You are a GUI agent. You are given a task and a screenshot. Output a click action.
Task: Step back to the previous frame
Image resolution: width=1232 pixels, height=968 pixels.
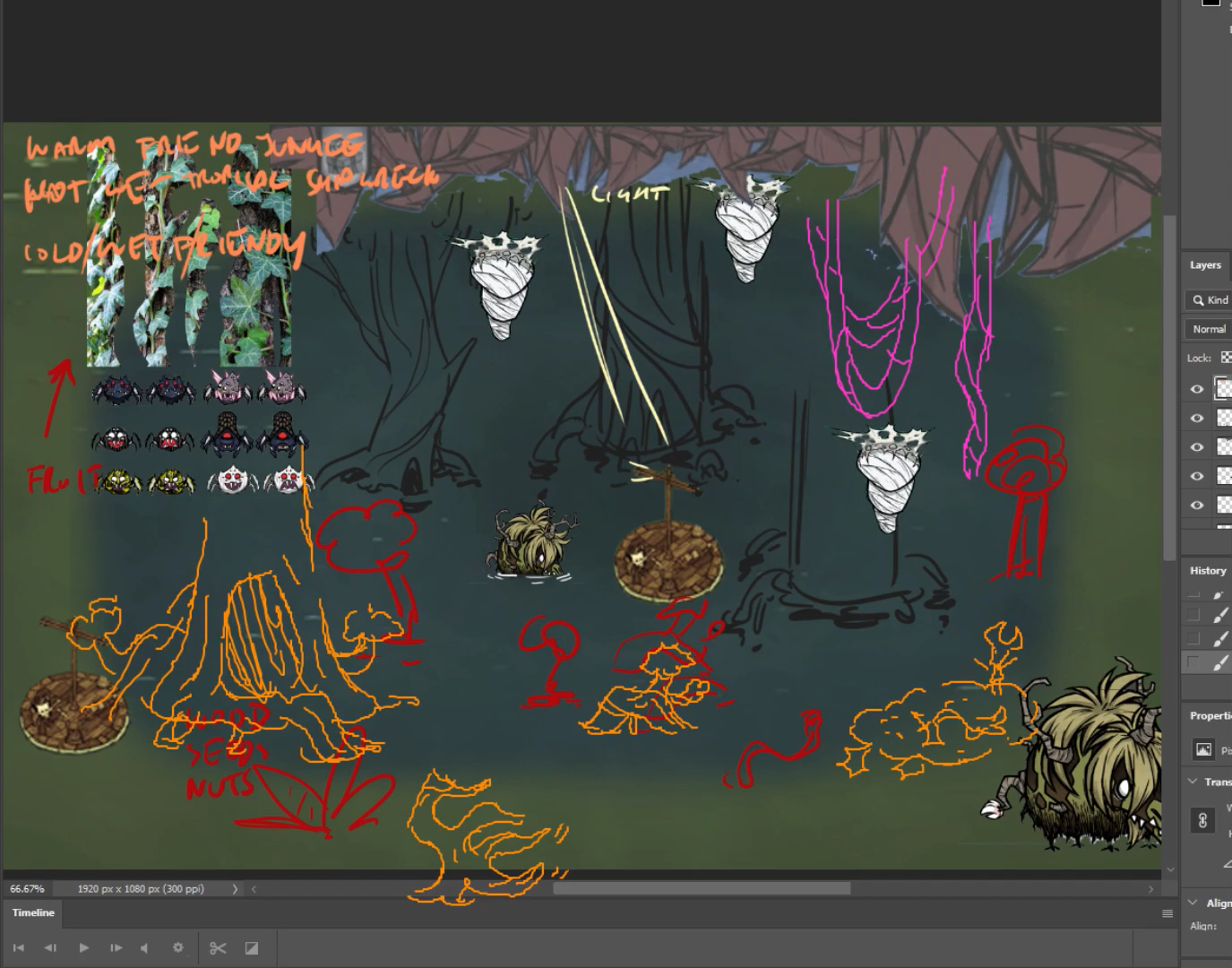click(50, 947)
